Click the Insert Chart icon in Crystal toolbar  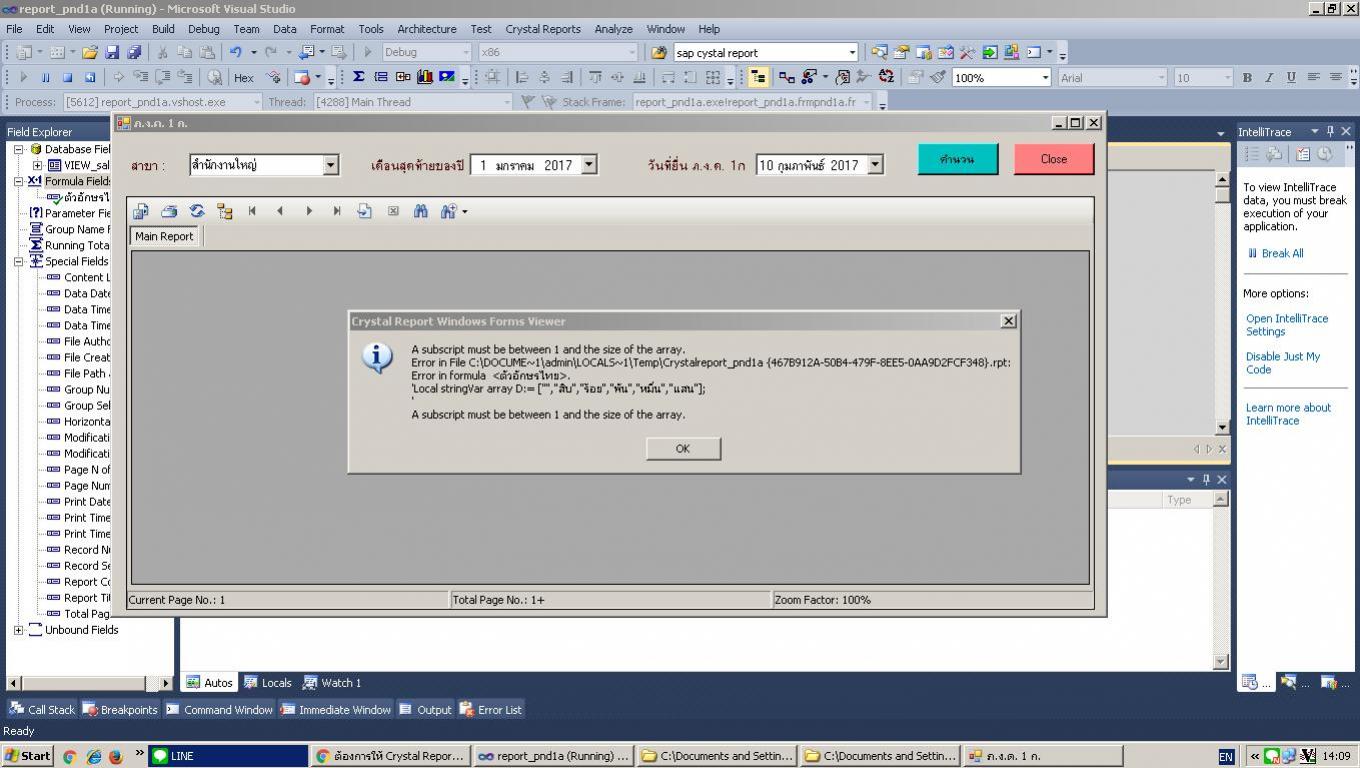point(424,77)
